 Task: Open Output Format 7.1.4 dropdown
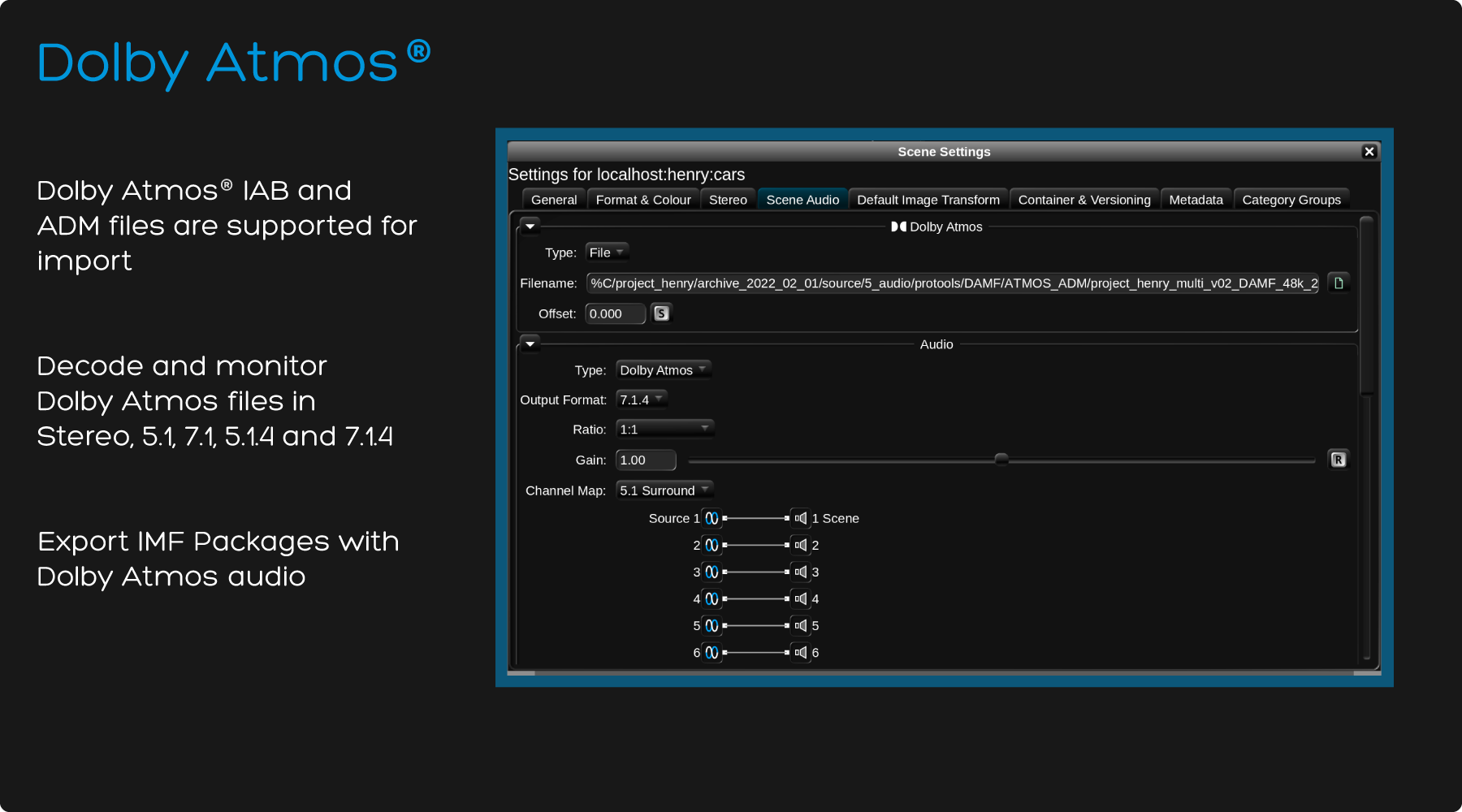click(642, 400)
